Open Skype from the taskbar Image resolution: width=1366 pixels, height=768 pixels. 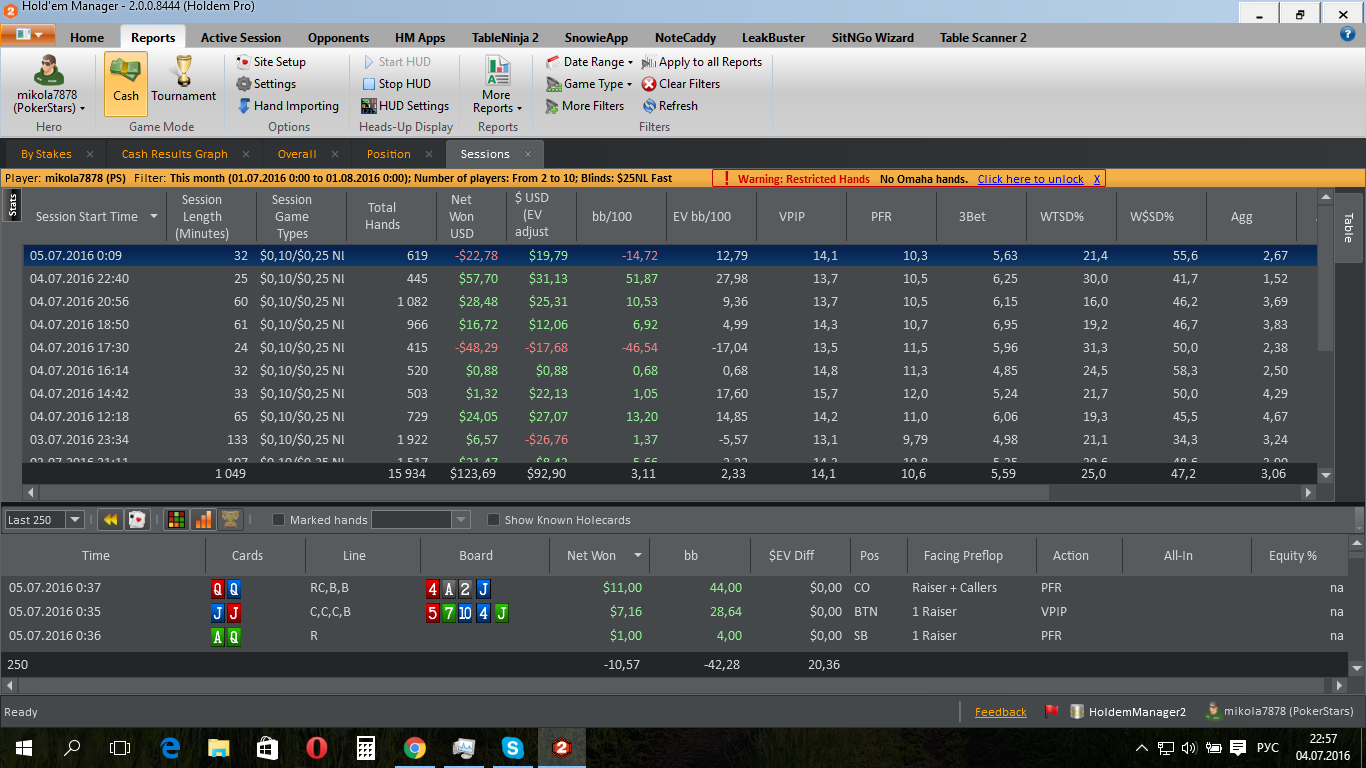[512, 747]
